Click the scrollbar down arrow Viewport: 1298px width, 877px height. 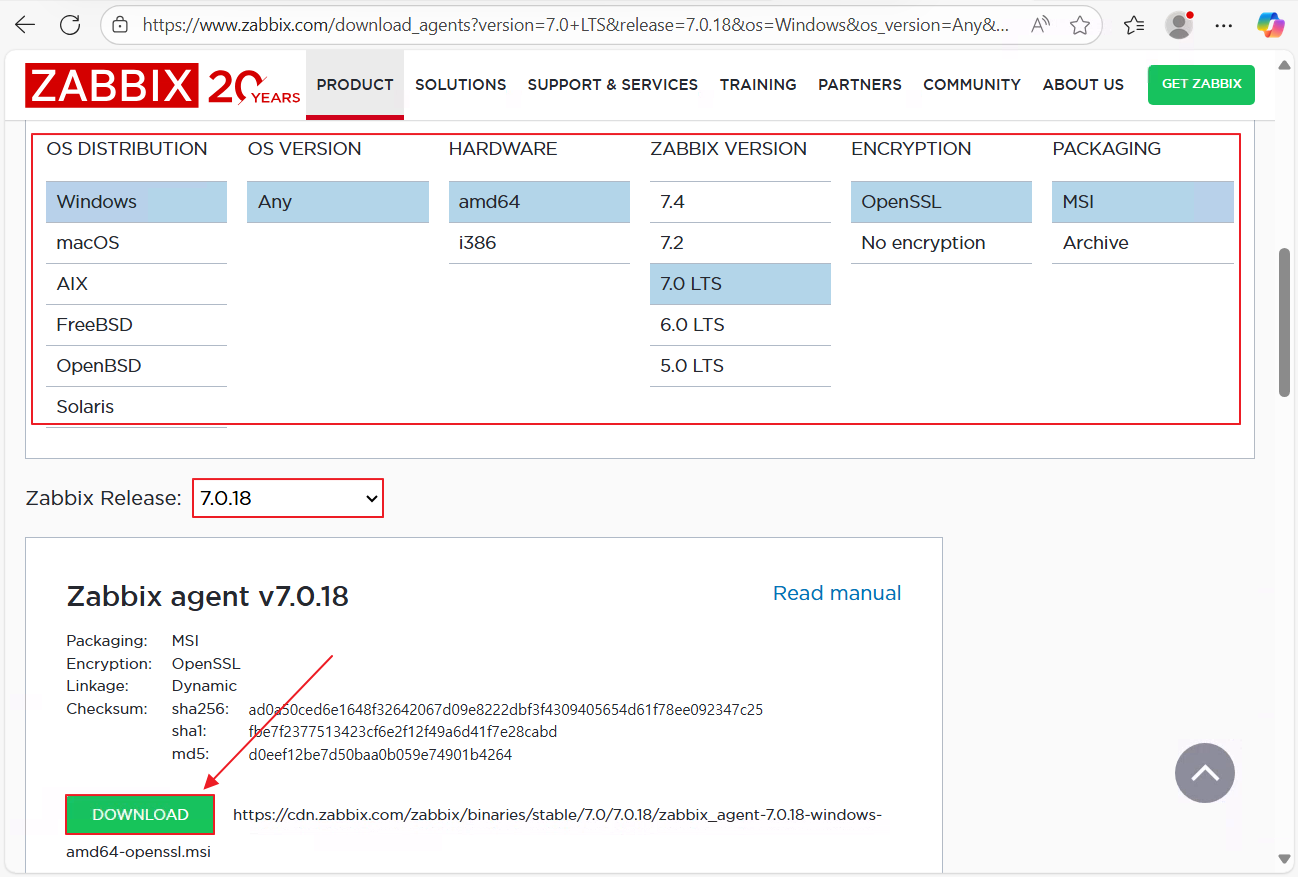click(1286, 858)
